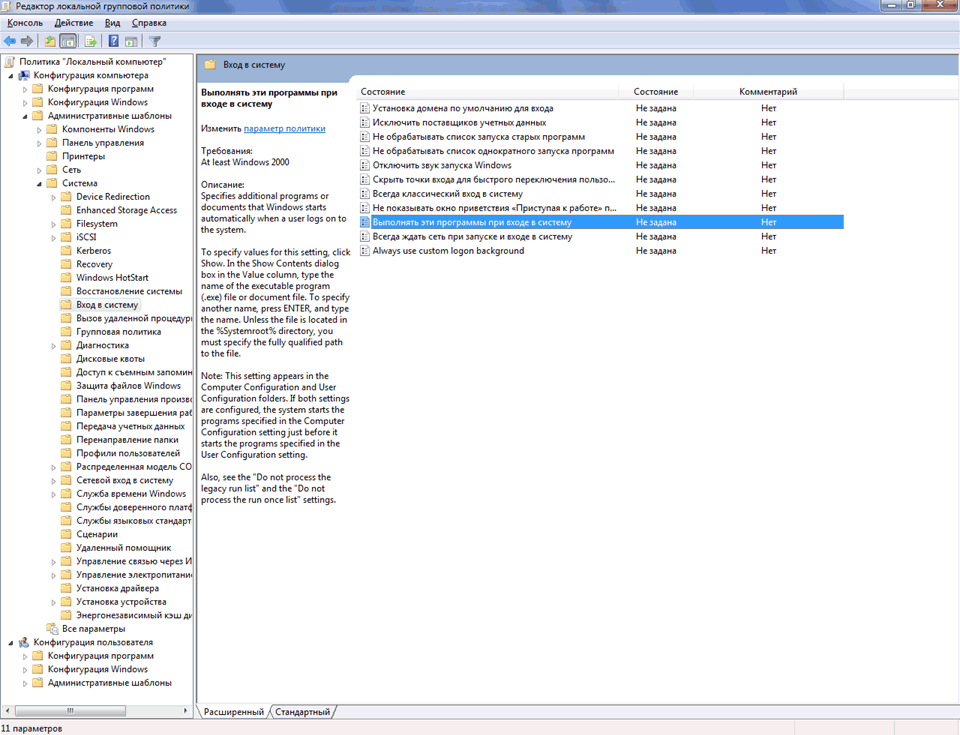Collapse the Конфигурация компьютера node
Viewport: 960px width, 735px height.
11,75
